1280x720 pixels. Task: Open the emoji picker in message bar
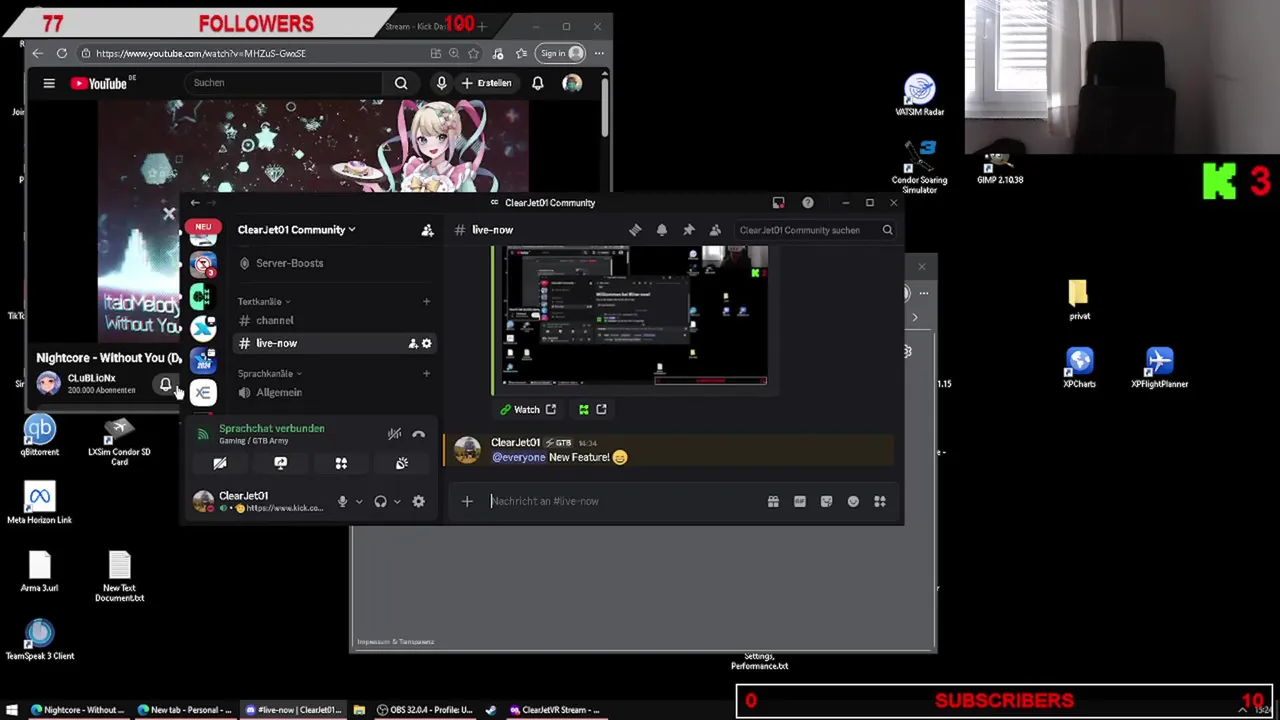click(x=853, y=501)
